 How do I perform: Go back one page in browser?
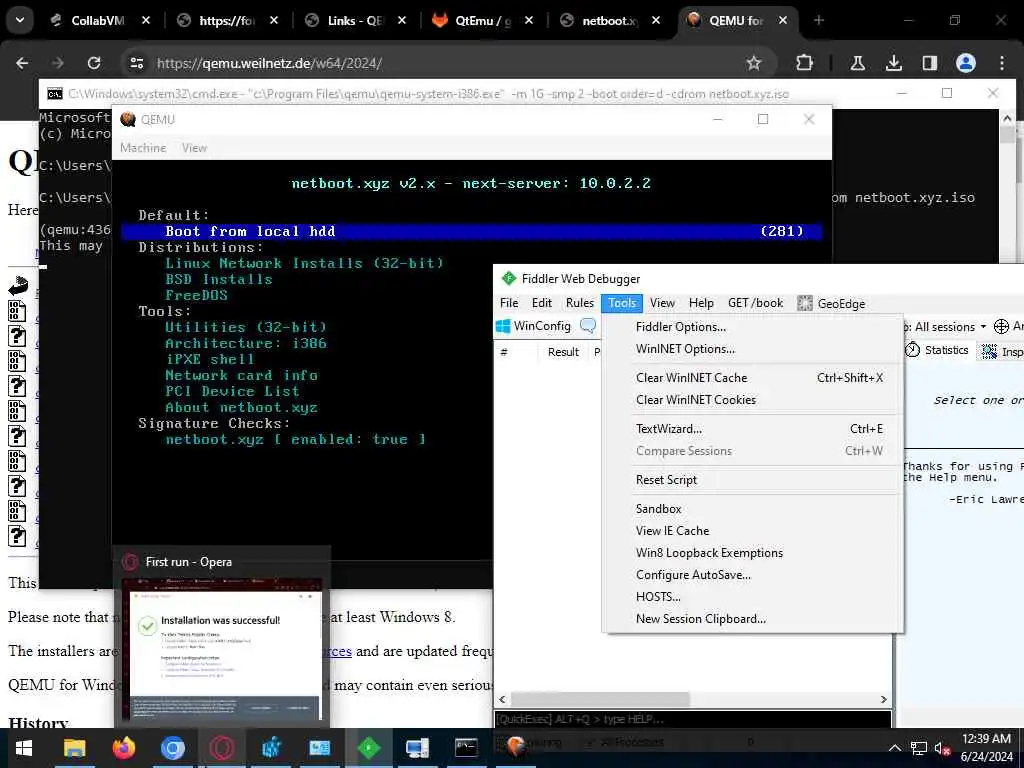[22, 63]
